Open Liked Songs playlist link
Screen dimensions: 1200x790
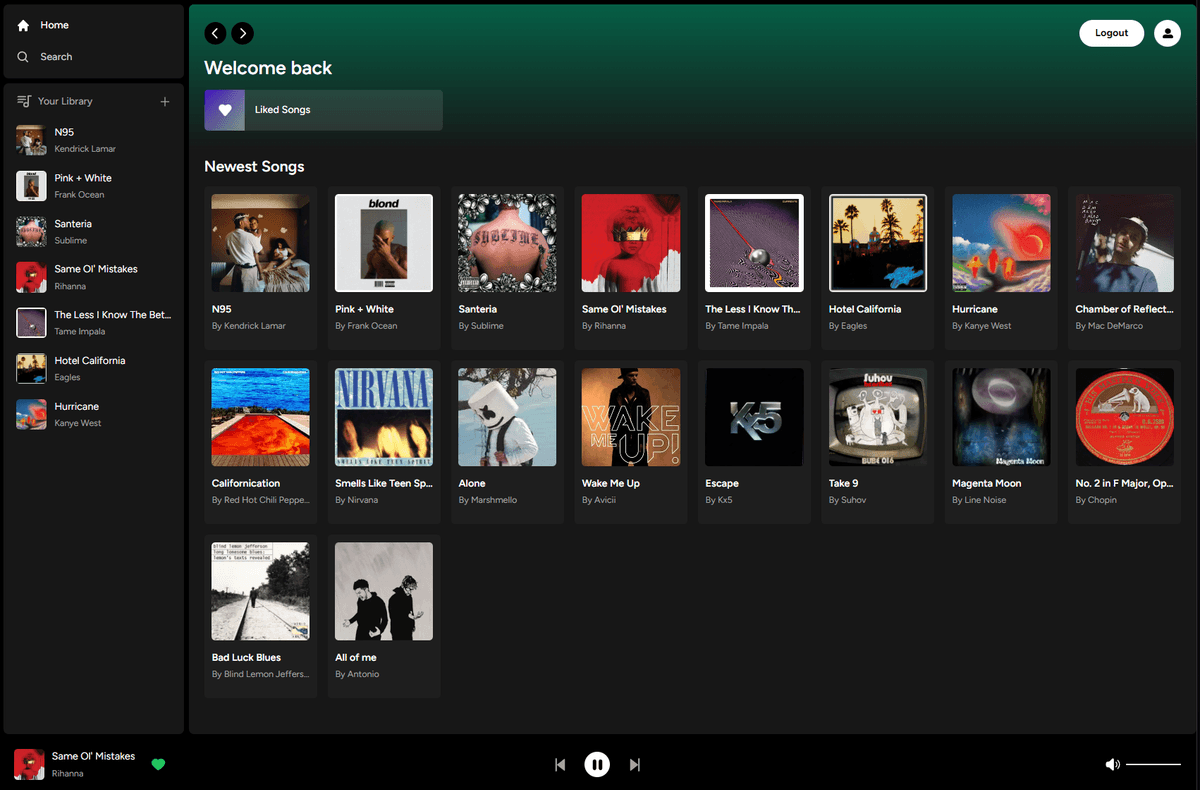283,110
